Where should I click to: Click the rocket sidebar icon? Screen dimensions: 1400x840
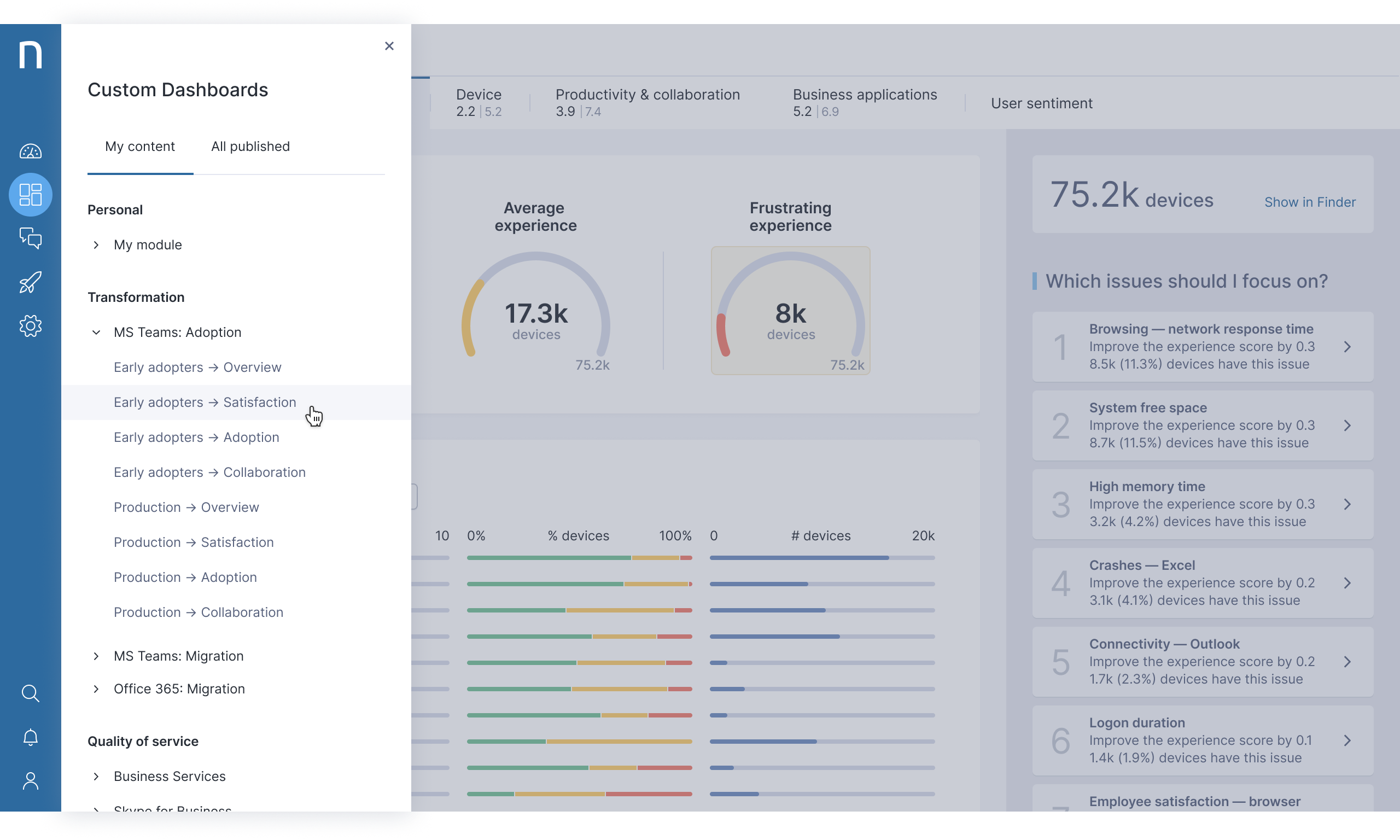point(31,282)
